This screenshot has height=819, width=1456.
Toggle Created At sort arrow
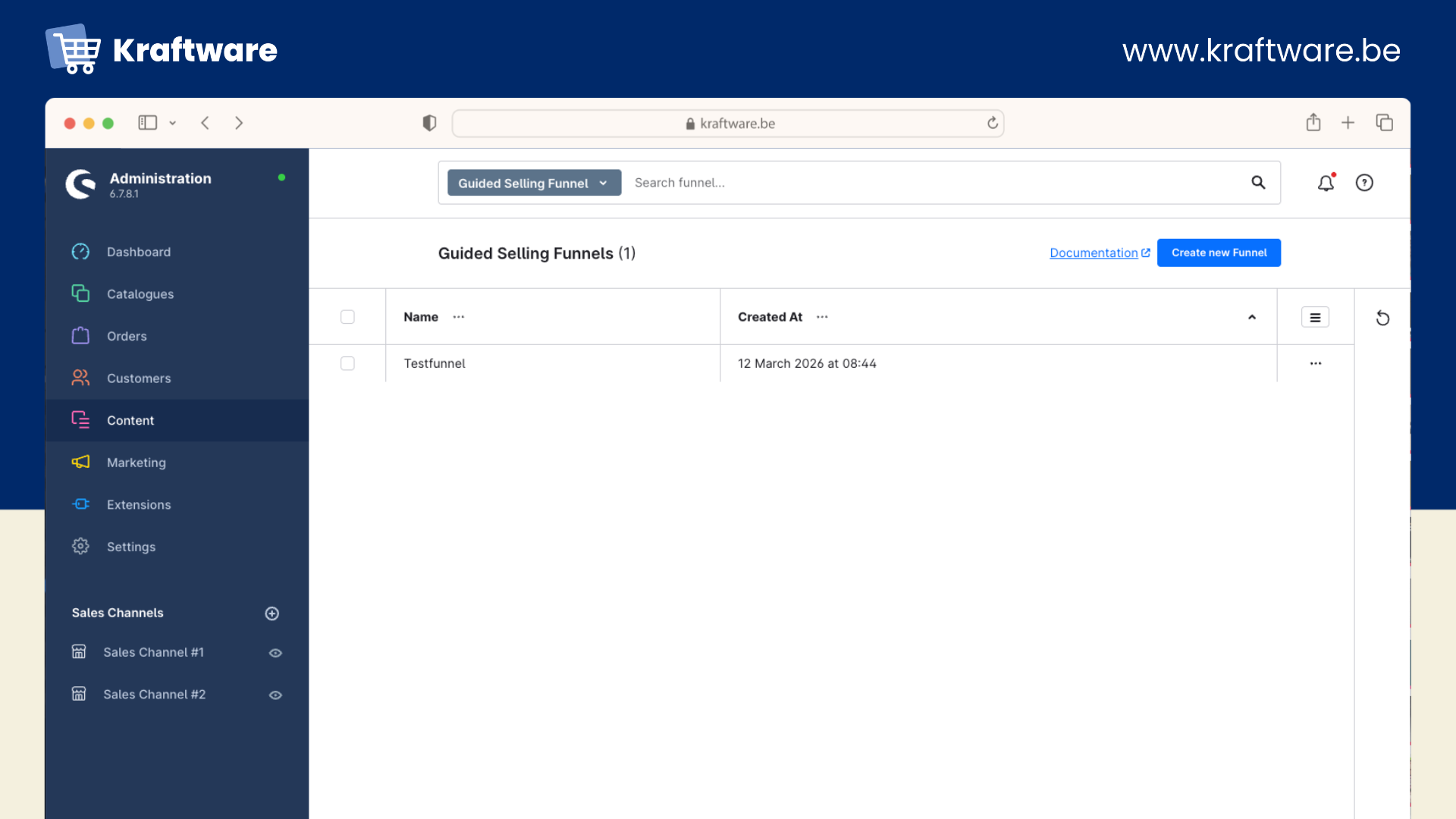click(x=1252, y=318)
